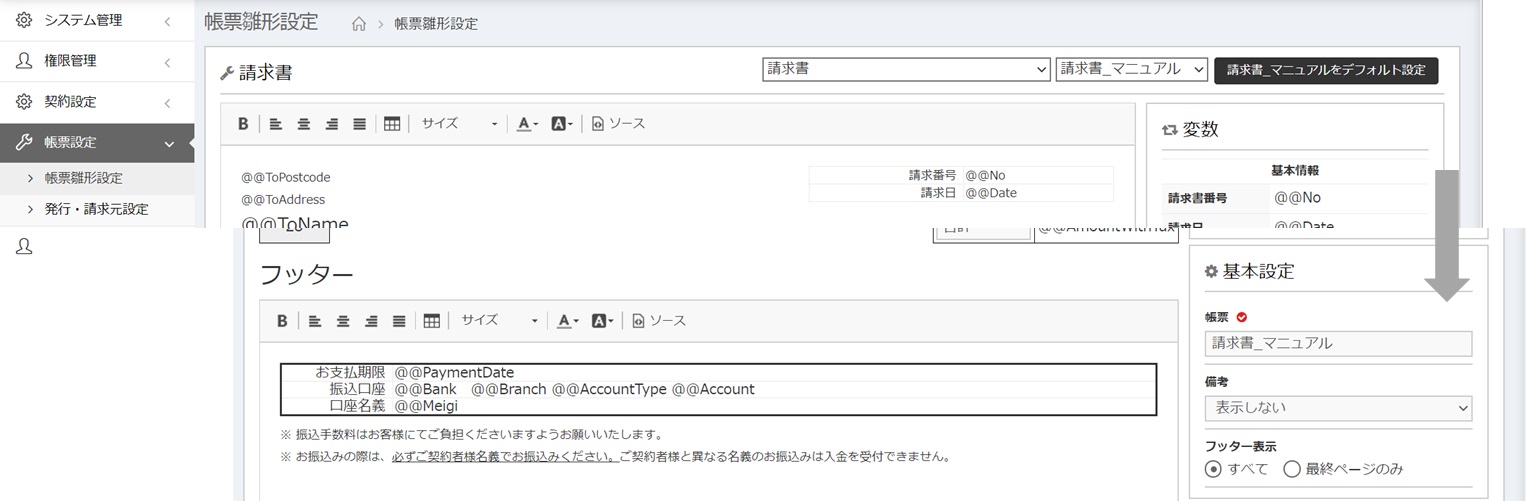Click Bold icon in footer editor toolbar
Screen dimensions: 1526x501
[x=282, y=321]
